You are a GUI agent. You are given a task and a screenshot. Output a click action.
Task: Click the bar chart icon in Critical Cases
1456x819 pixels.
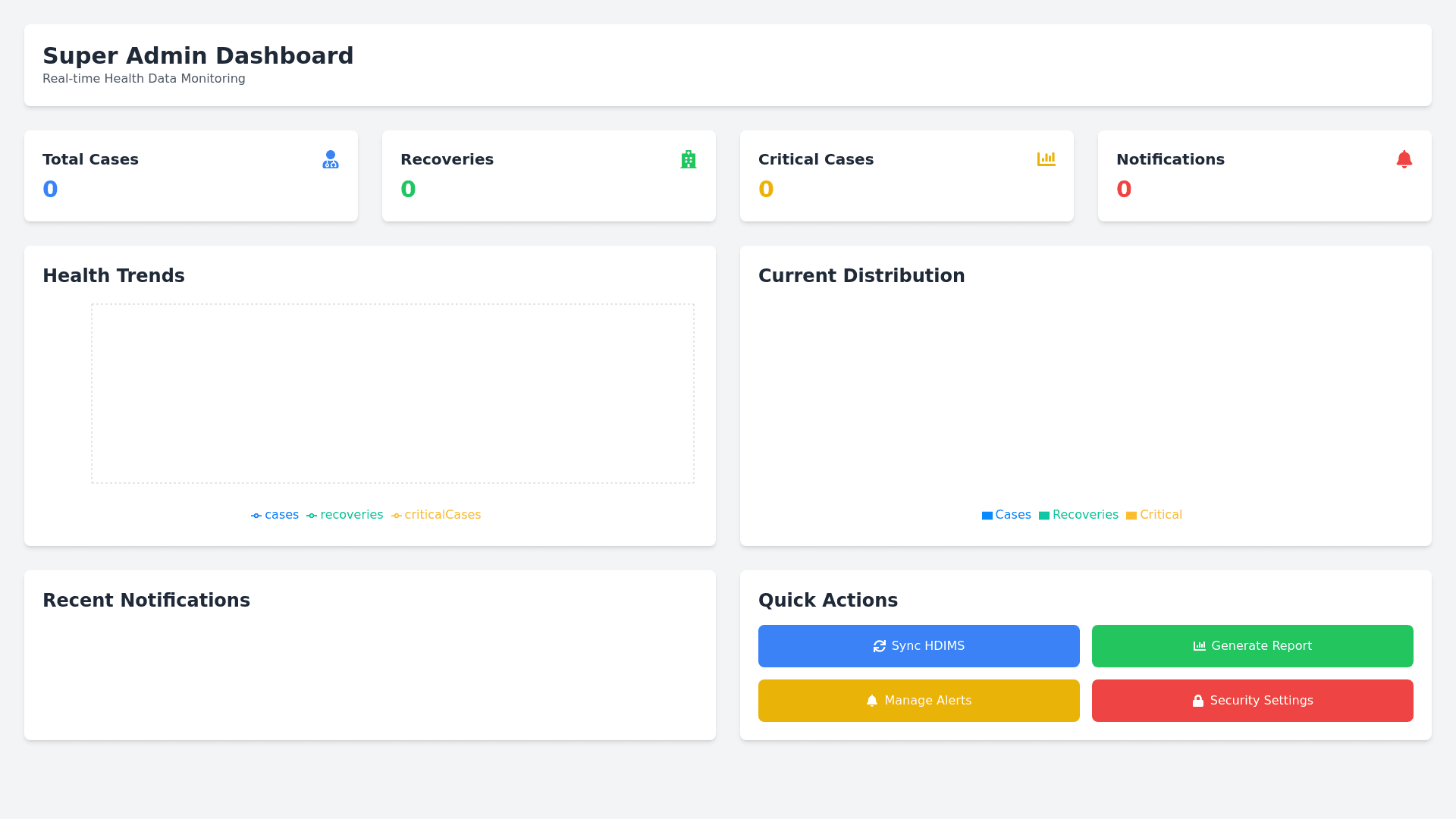click(1046, 159)
